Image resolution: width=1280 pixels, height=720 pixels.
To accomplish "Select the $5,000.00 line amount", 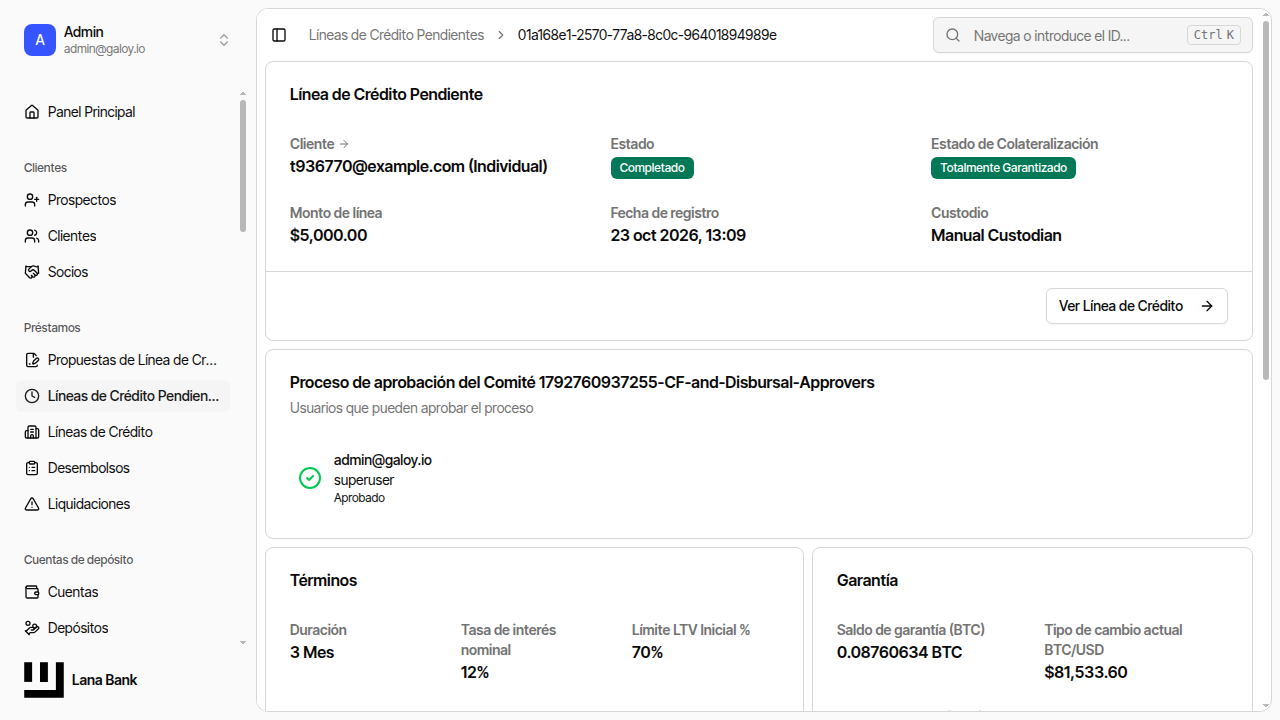I will (328, 236).
